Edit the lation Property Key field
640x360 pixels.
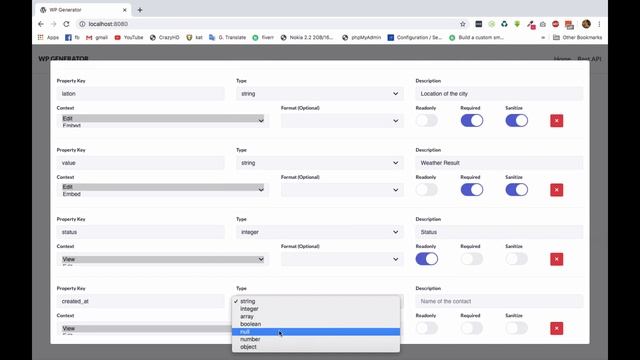[x=140, y=93]
